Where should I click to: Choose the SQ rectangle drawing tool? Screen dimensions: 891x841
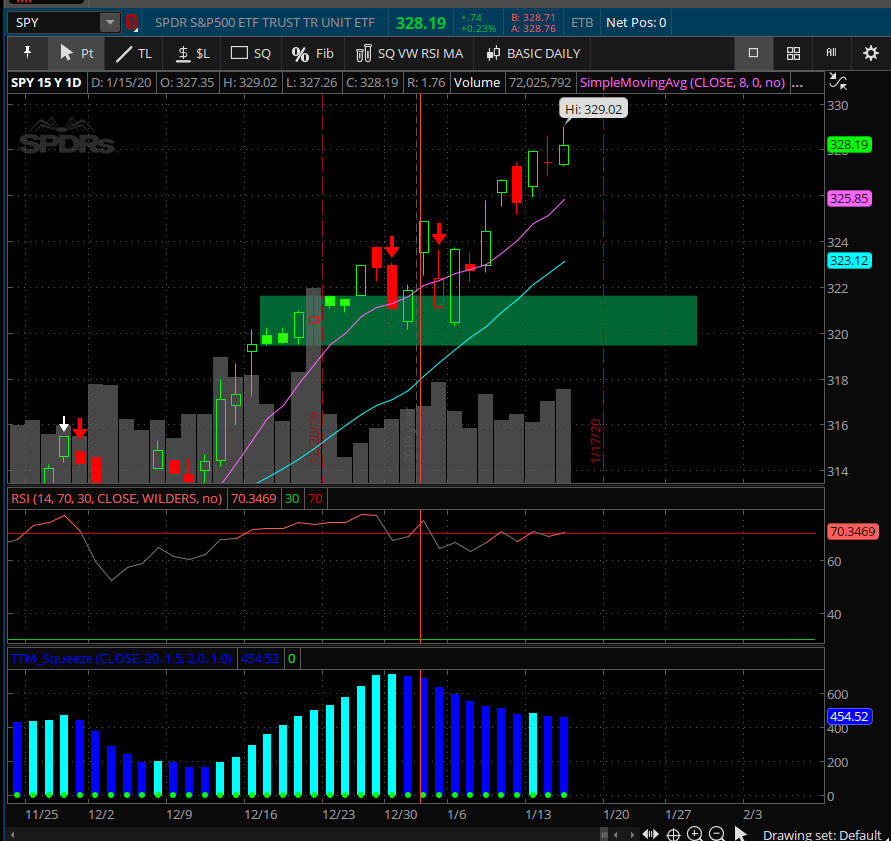[x=251, y=53]
